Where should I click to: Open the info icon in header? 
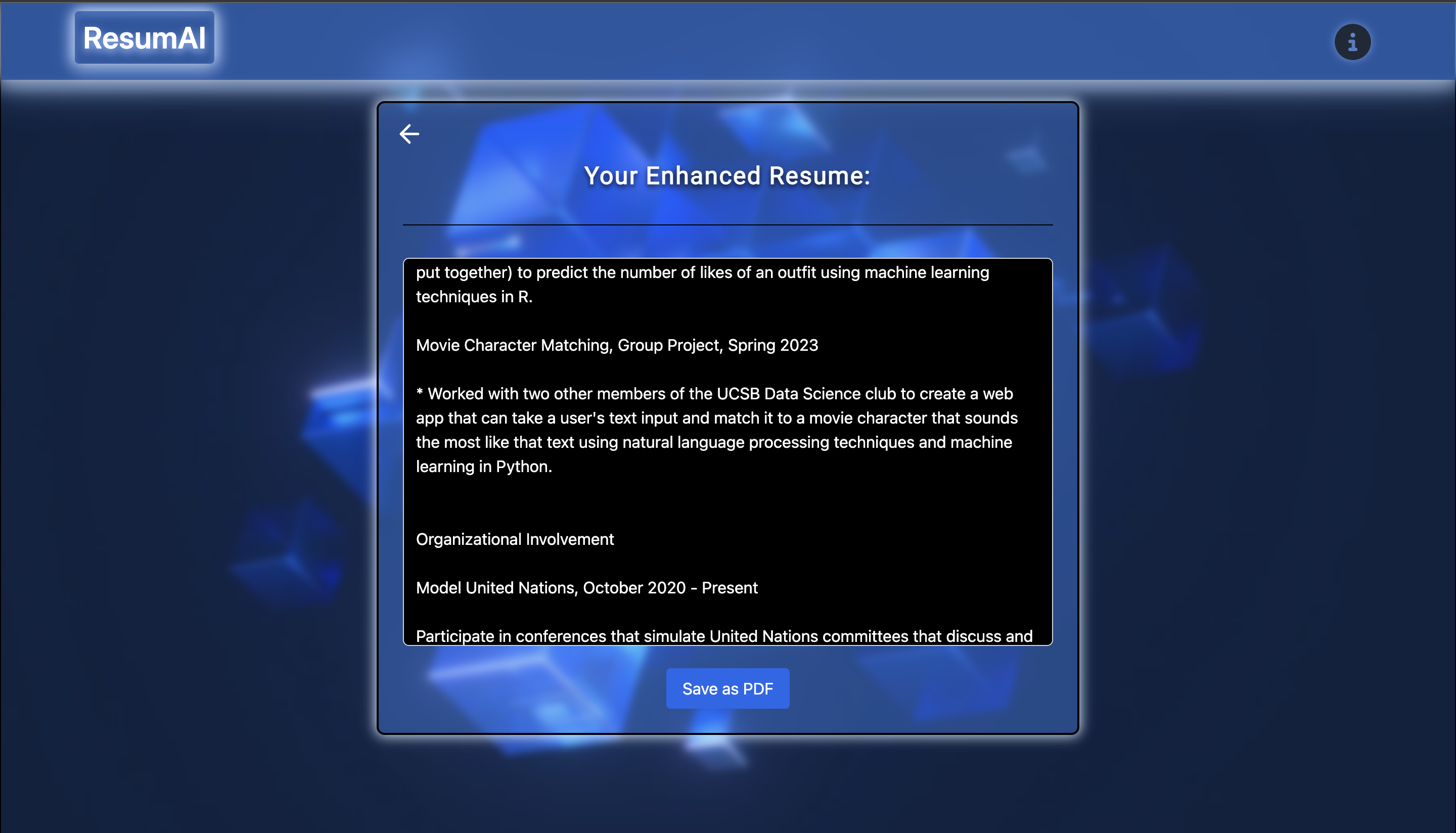[1352, 42]
